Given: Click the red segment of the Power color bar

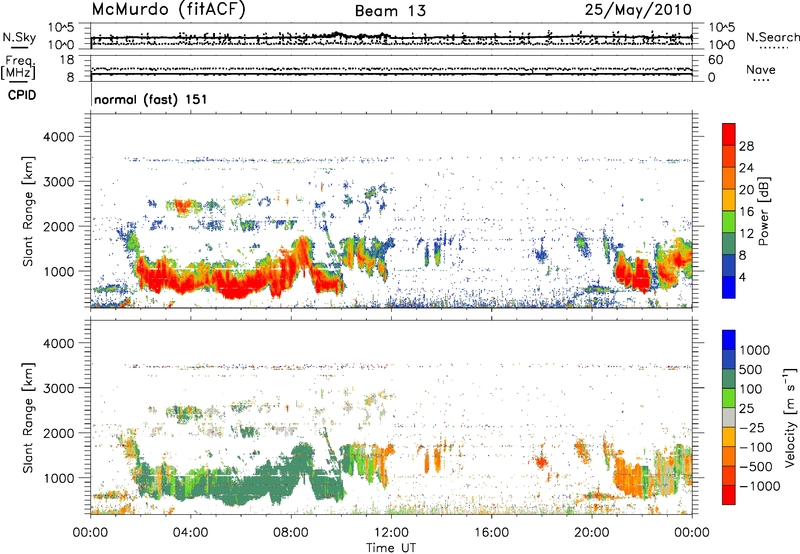Looking at the screenshot, I should pos(729,134).
